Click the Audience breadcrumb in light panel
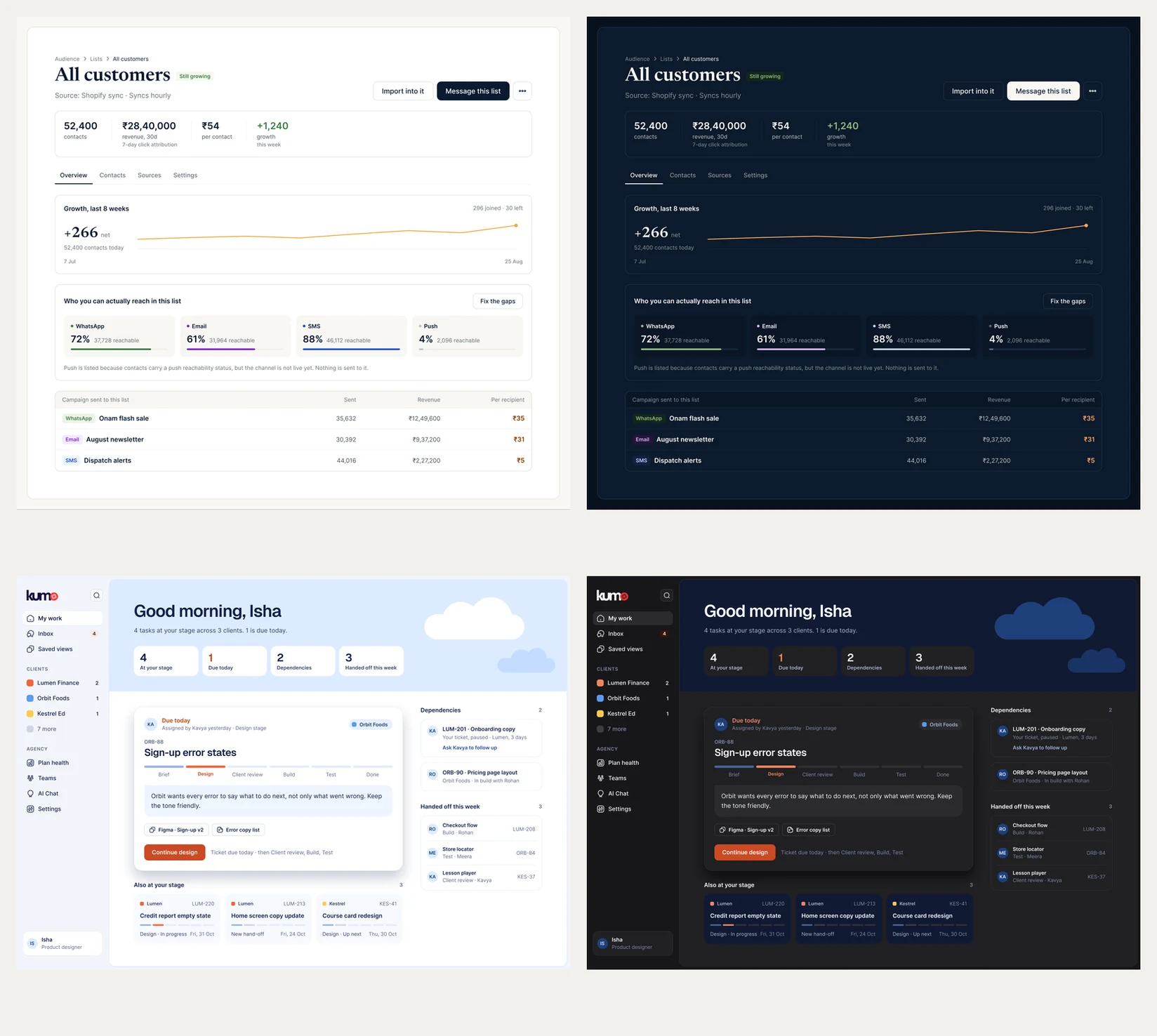 pyautogui.click(x=67, y=59)
